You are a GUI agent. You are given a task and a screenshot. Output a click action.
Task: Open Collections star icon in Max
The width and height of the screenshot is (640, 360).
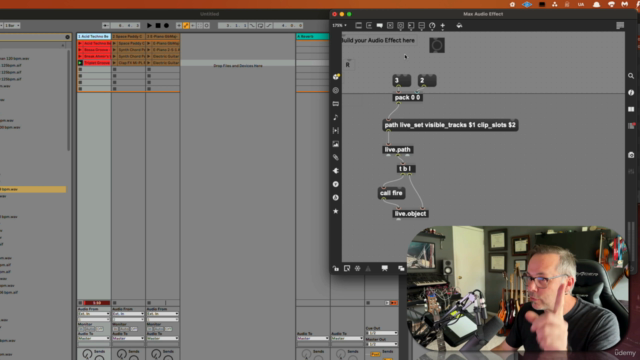(336, 211)
